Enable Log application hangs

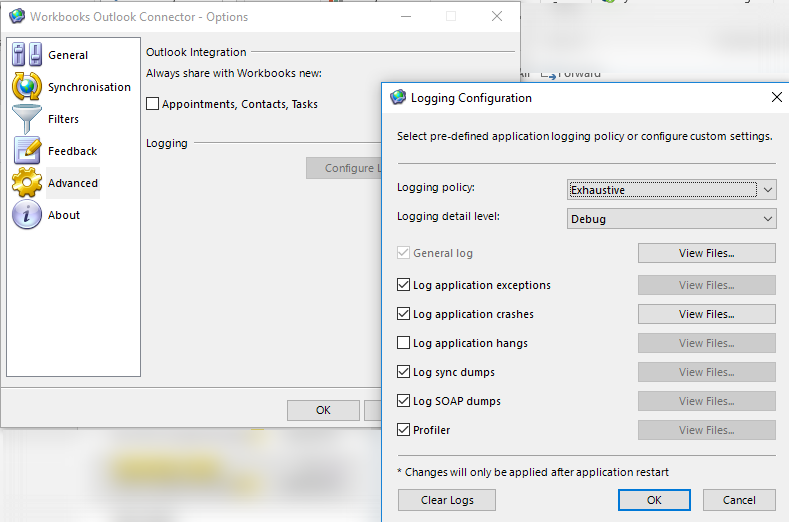click(403, 343)
